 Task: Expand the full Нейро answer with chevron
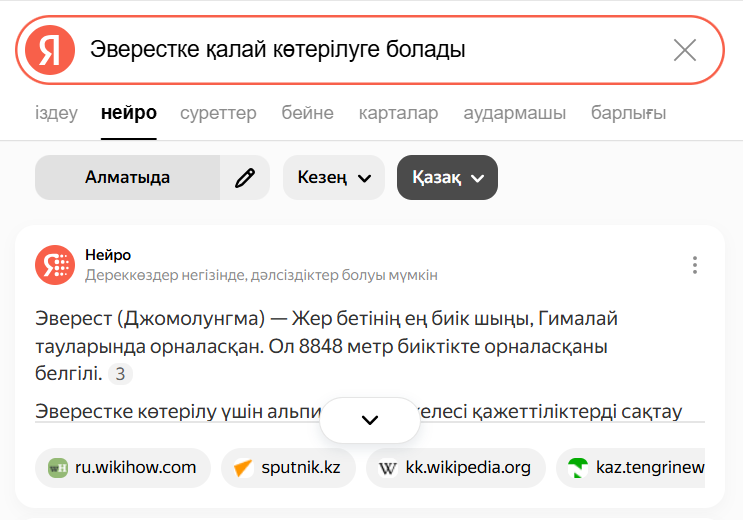point(370,420)
